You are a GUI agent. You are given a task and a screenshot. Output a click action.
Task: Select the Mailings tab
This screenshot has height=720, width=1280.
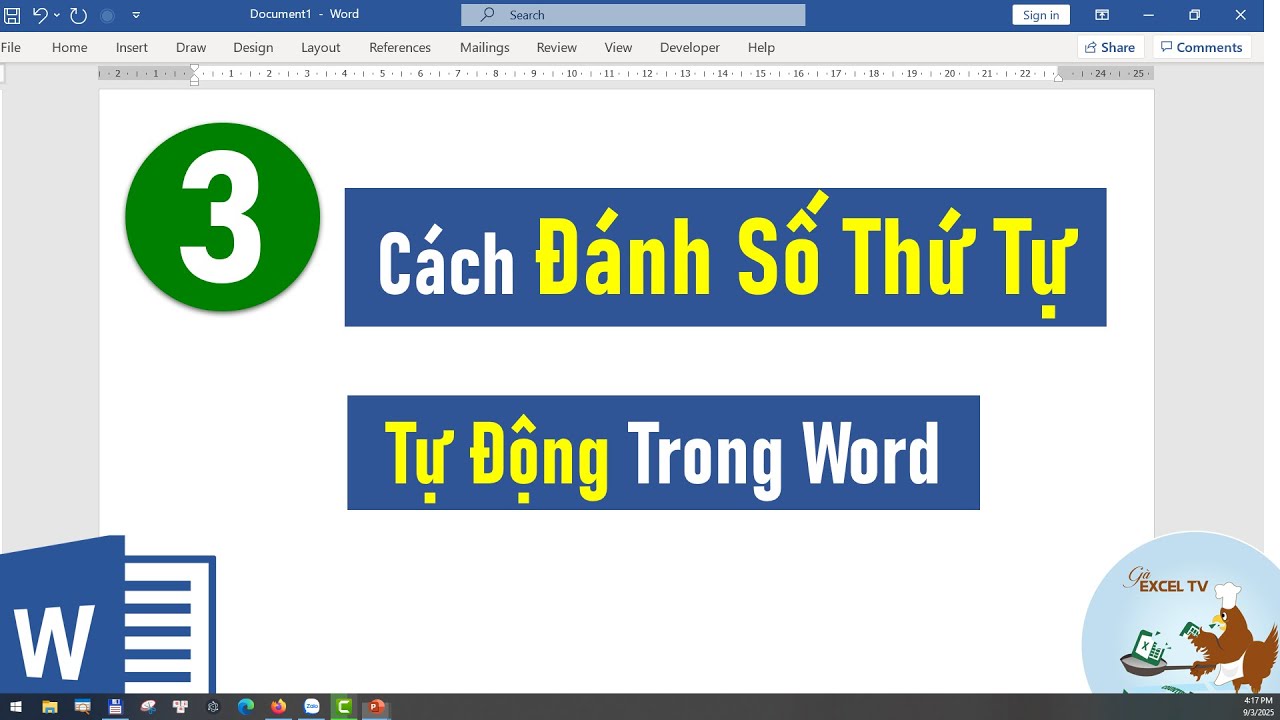click(x=485, y=47)
